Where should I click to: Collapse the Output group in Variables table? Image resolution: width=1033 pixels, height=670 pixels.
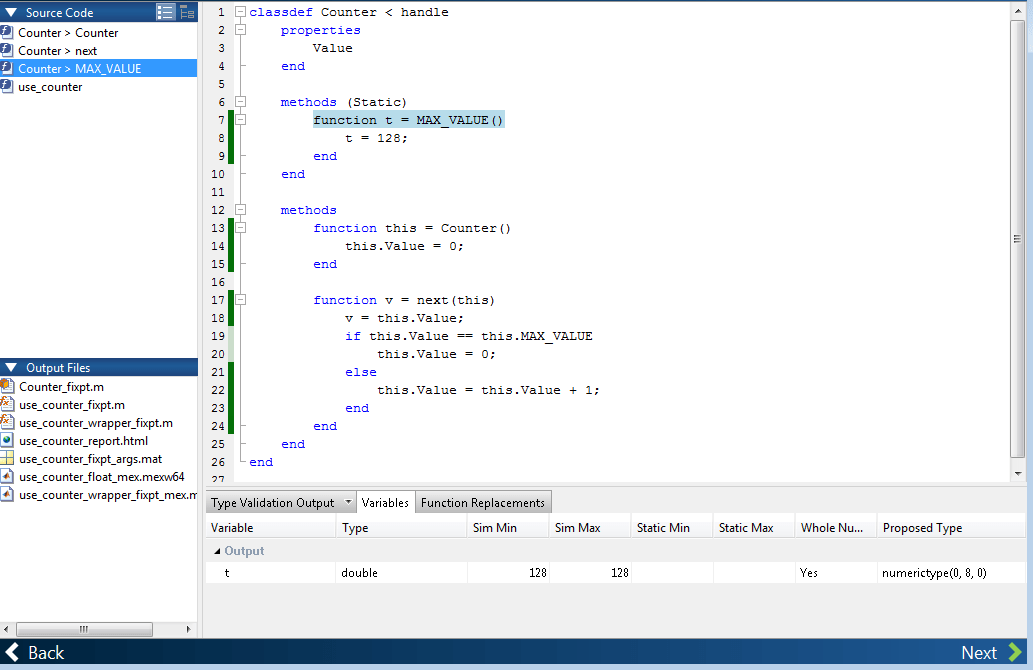217,552
